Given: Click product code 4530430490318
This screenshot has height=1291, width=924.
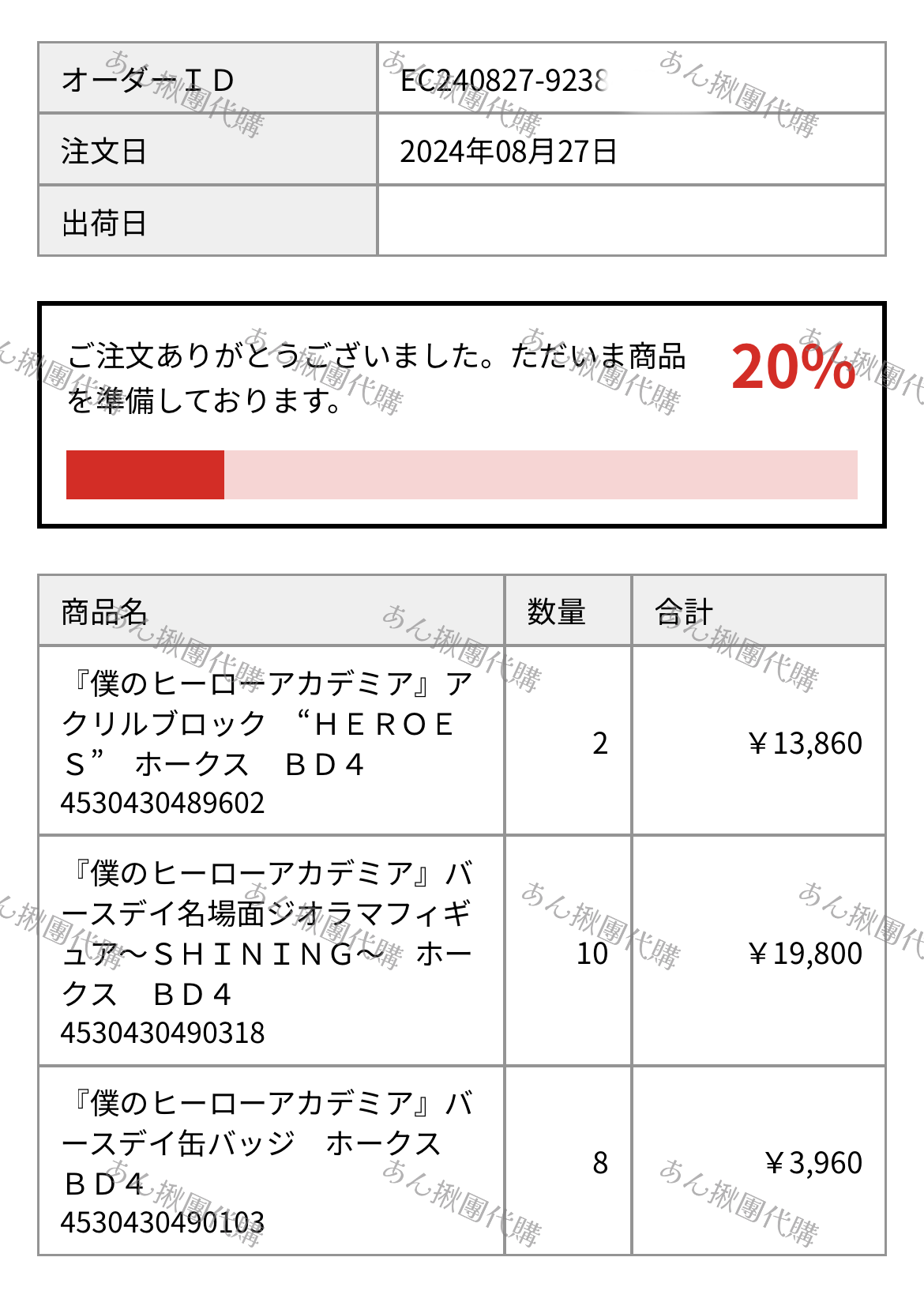Looking at the screenshot, I should click(163, 1033).
